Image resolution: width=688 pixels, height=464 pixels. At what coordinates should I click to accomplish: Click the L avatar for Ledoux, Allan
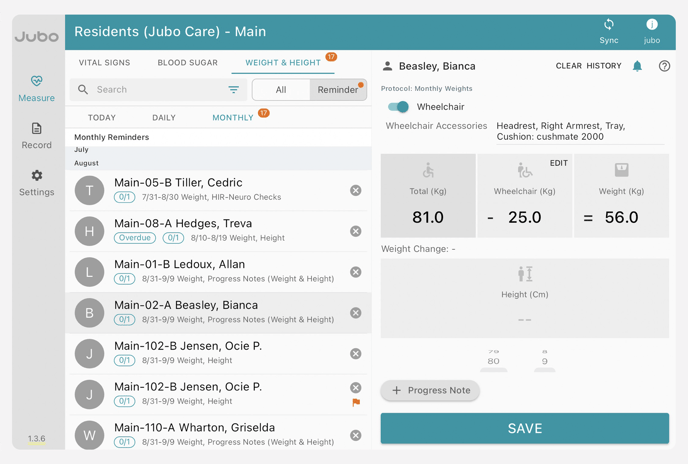[x=90, y=272]
